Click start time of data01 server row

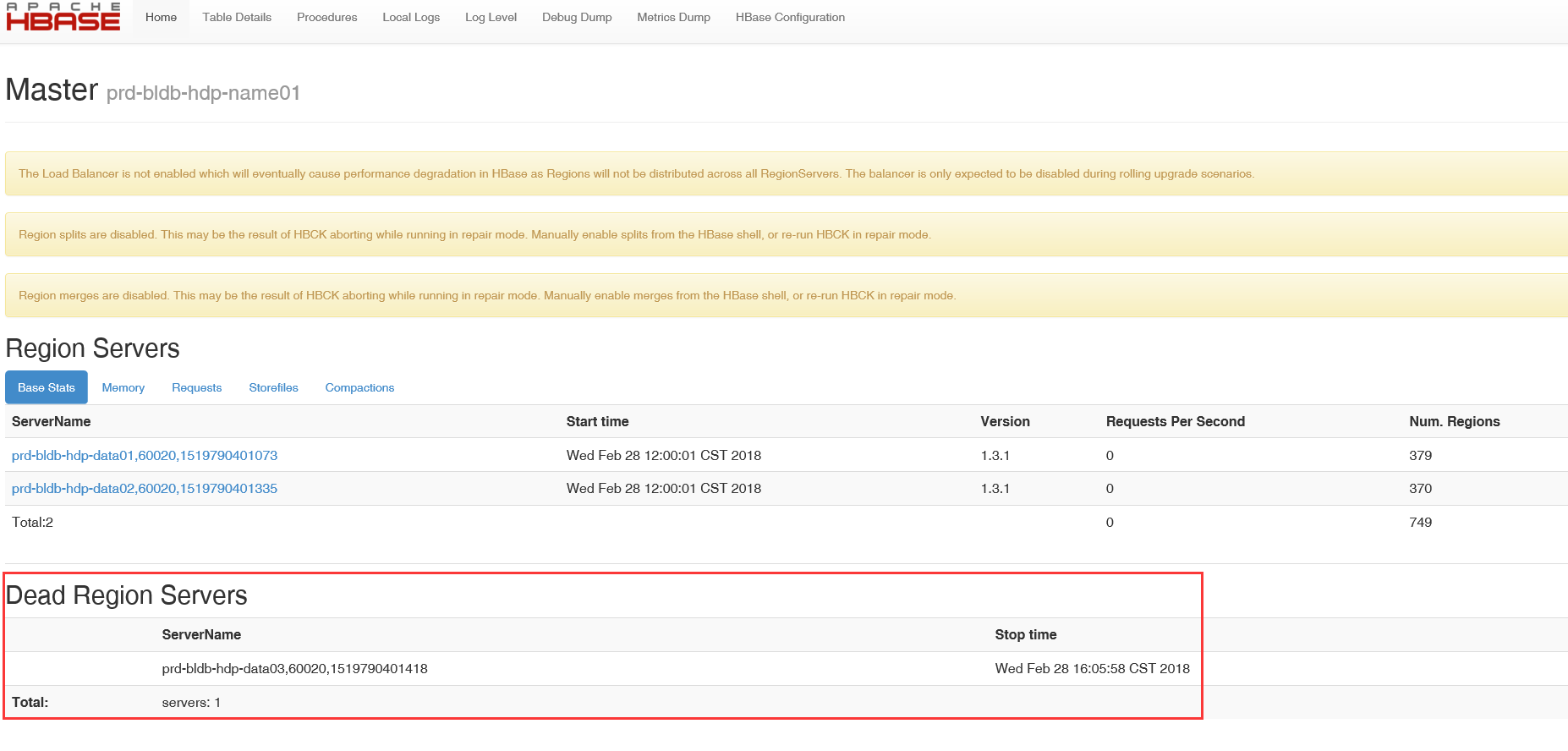click(664, 455)
